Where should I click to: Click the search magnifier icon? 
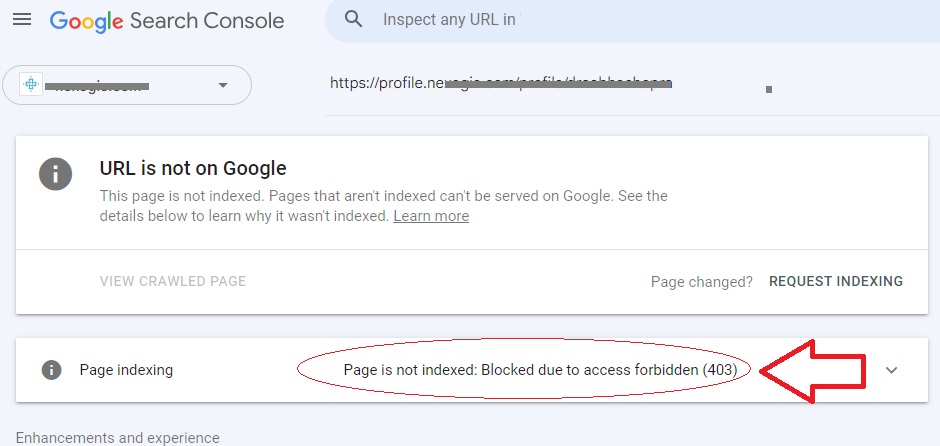click(354, 19)
